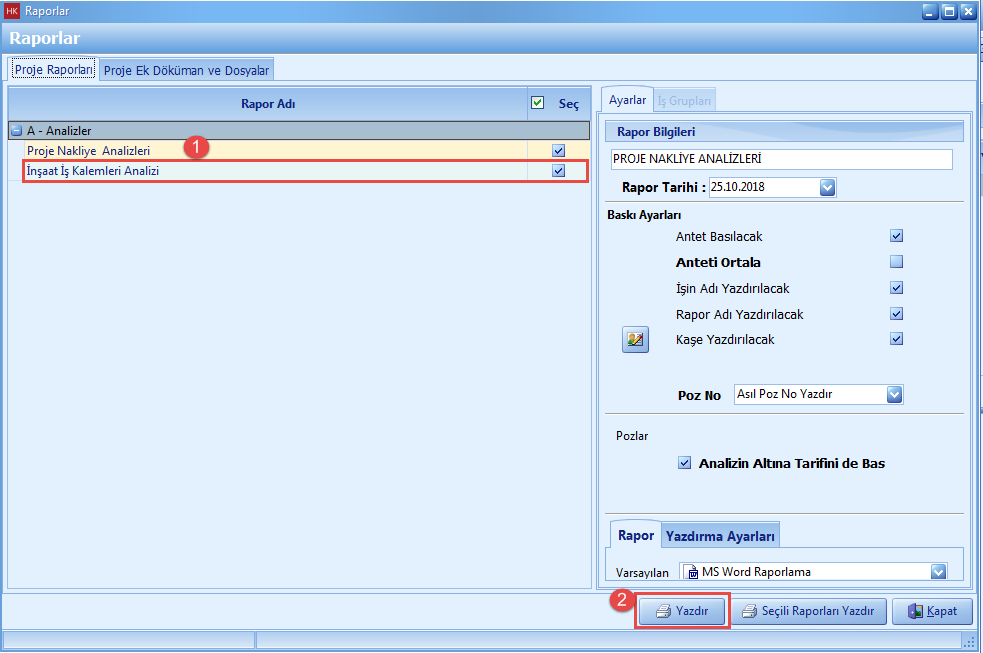983x653 pixels.
Task: Toggle İşin Adı Yazdırılacak checkbox
Action: point(896,288)
